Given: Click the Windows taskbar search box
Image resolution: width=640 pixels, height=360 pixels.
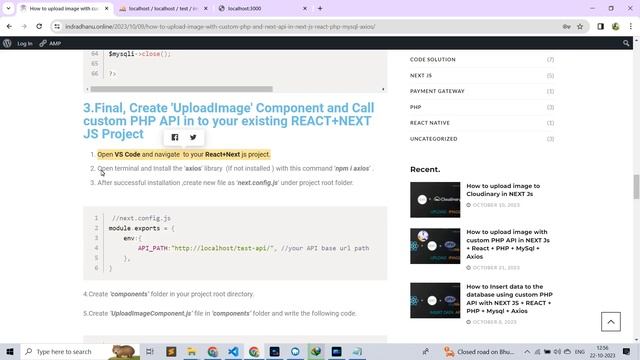Looking at the screenshot, I should click(80, 351).
